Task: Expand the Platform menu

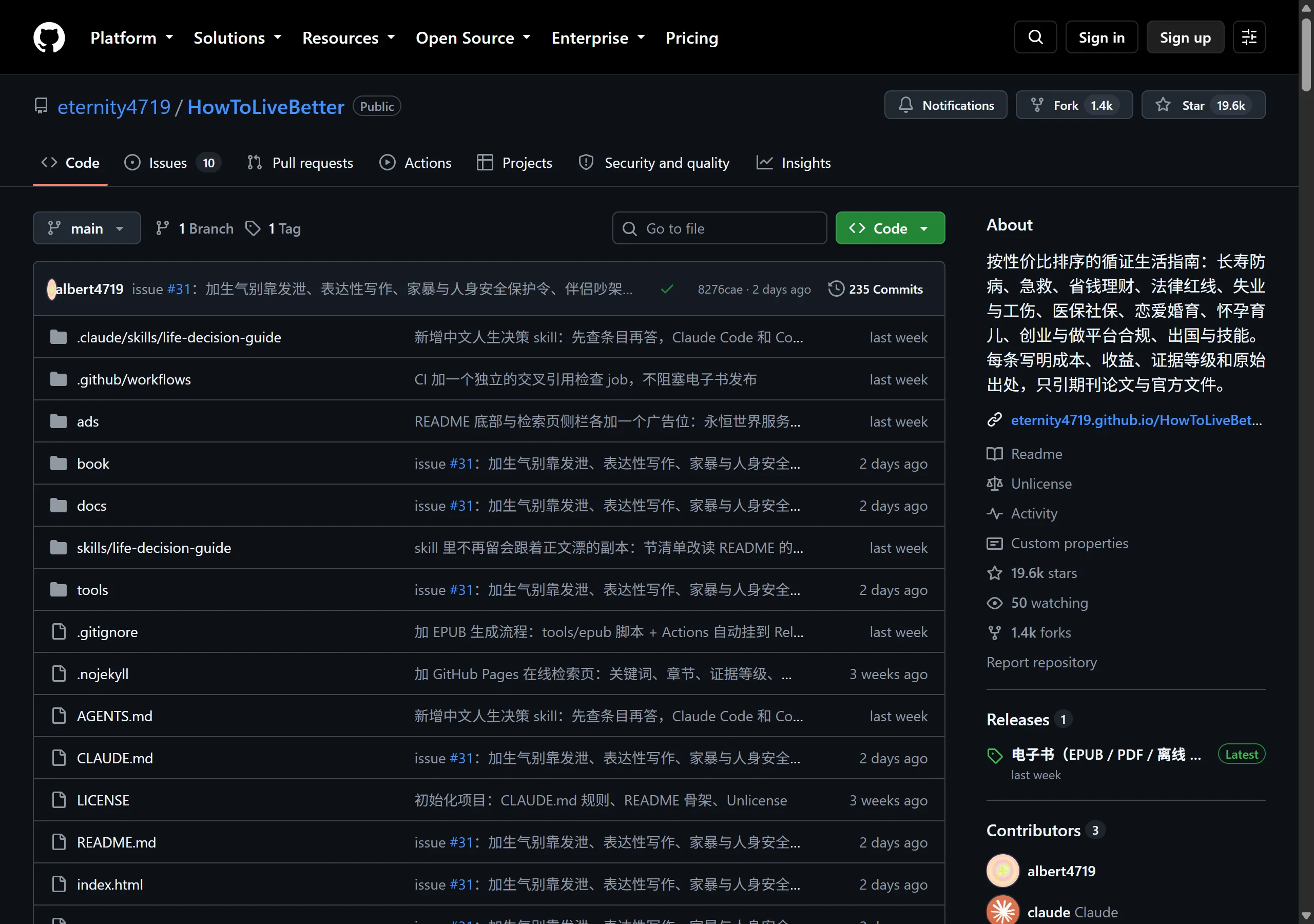Action: pyautogui.click(x=131, y=38)
